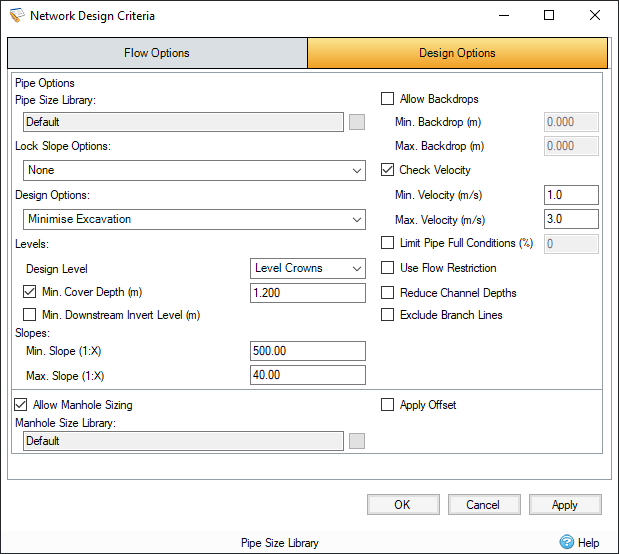
Task: Click the Pipe Size Library browse button
Action: click(357, 122)
